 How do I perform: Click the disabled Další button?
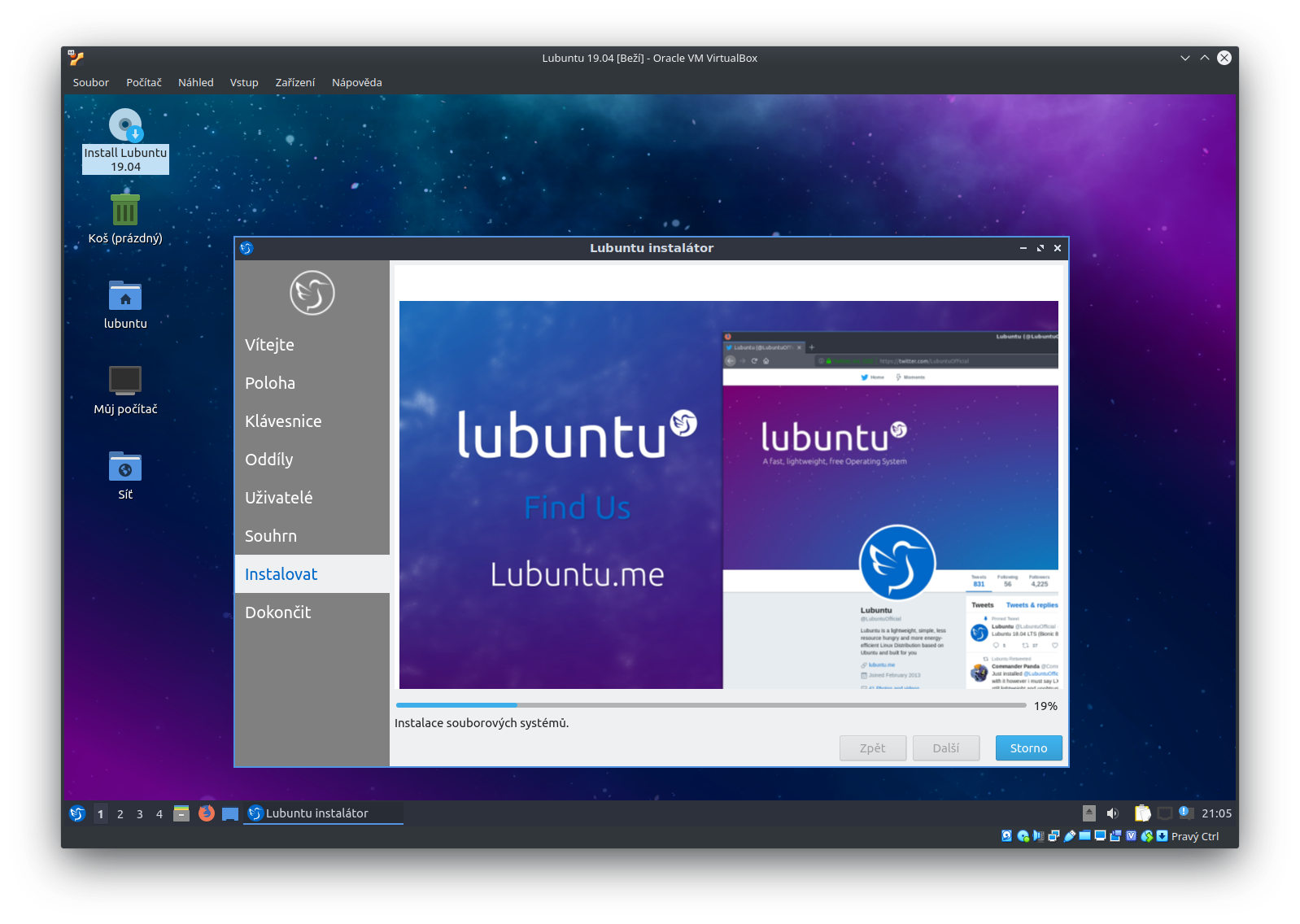coord(946,748)
